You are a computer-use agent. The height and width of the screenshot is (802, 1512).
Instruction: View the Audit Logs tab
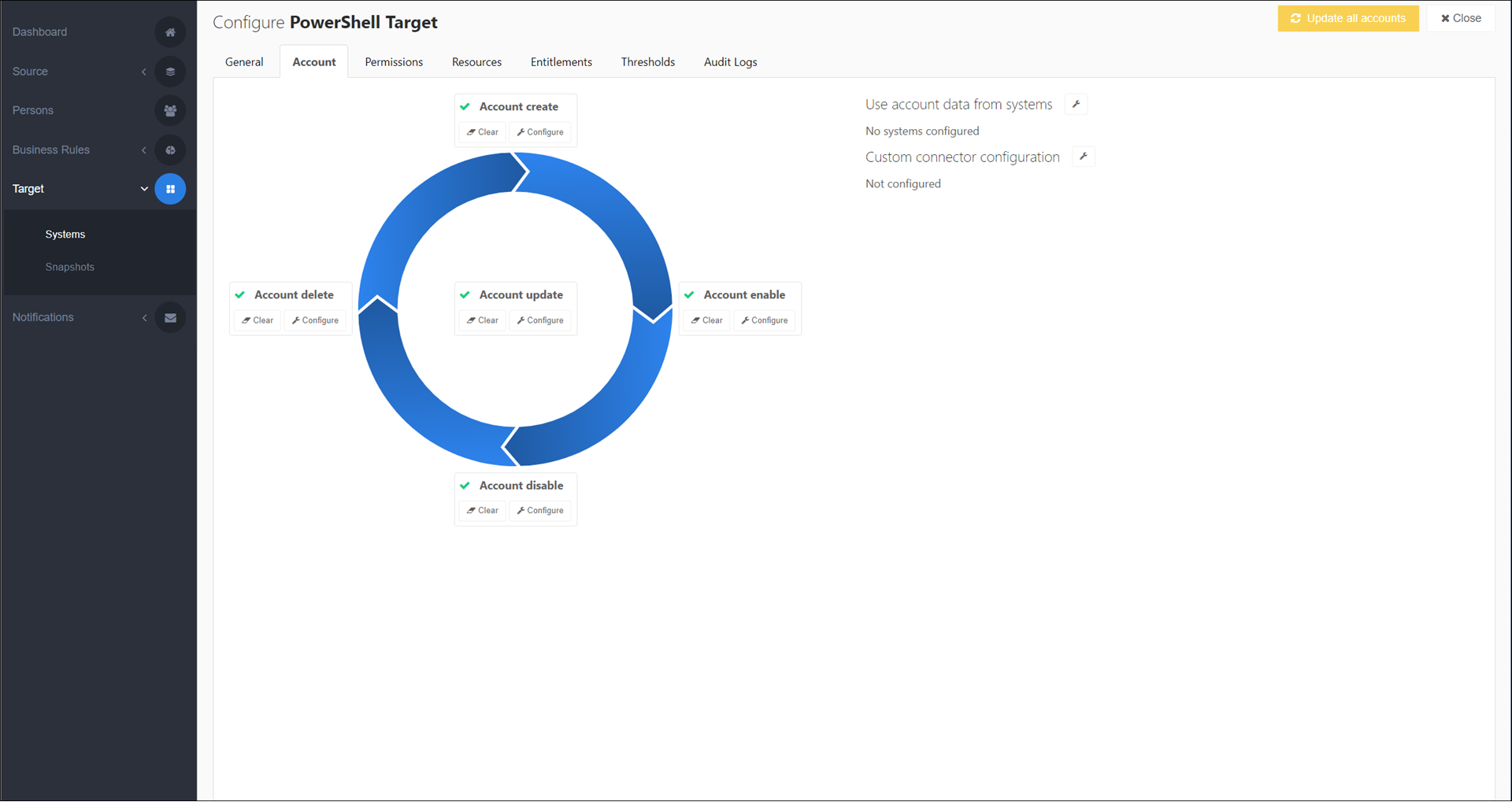731,62
